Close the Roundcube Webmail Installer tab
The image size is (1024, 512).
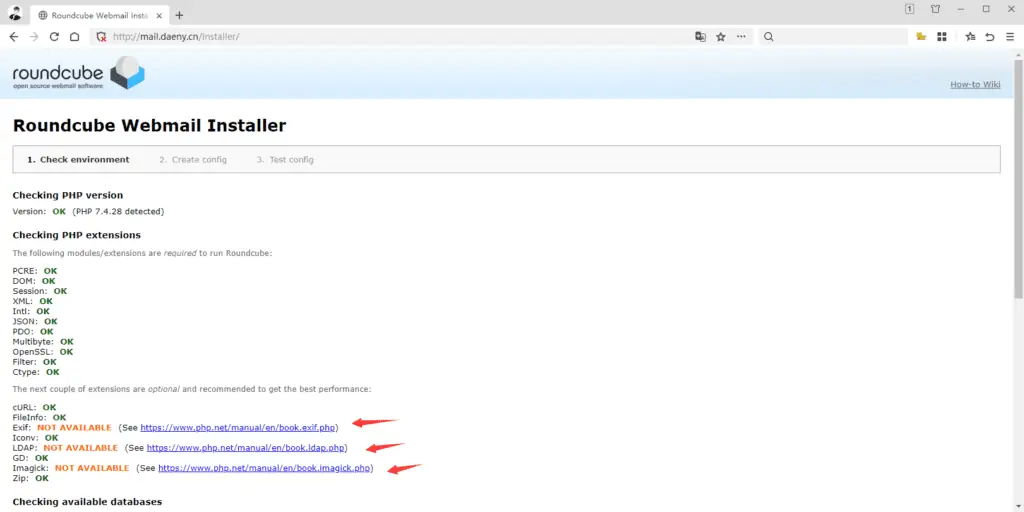159,16
